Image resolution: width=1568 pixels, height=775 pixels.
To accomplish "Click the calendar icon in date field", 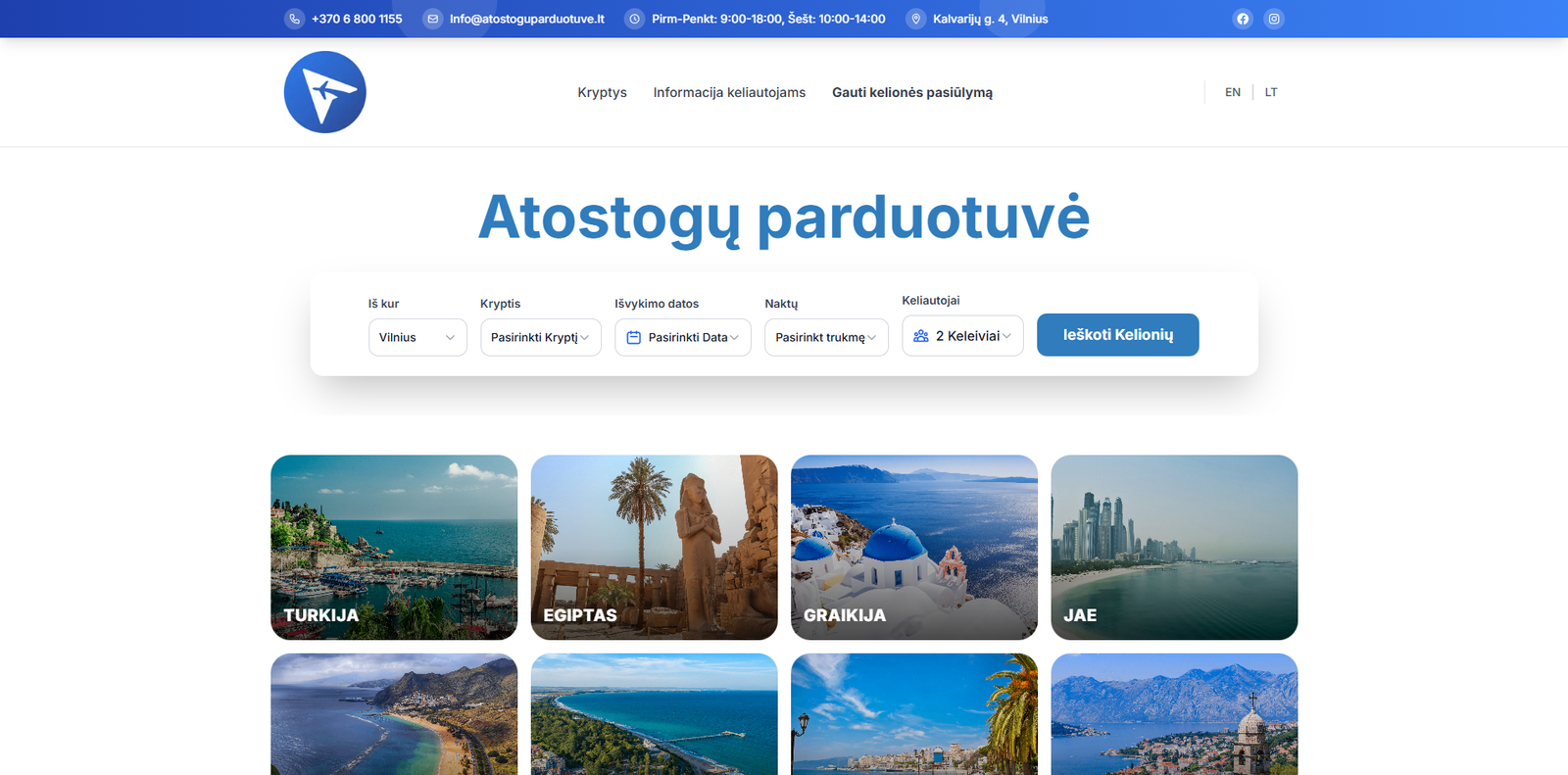I will coord(634,337).
